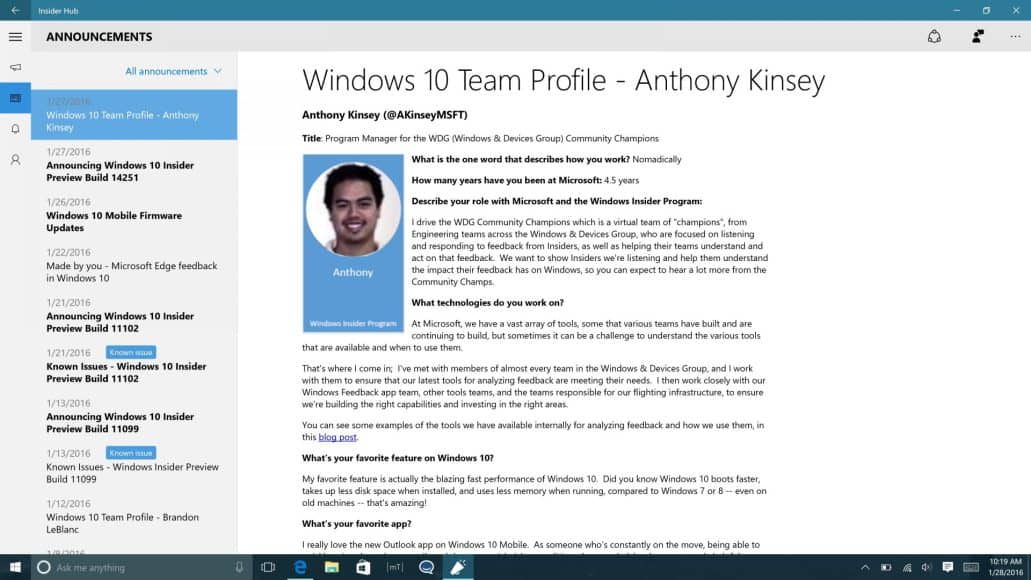Open the speech bubble app on the taskbar
This screenshot has width=1031, height=580.
click(x=426, y=567)
